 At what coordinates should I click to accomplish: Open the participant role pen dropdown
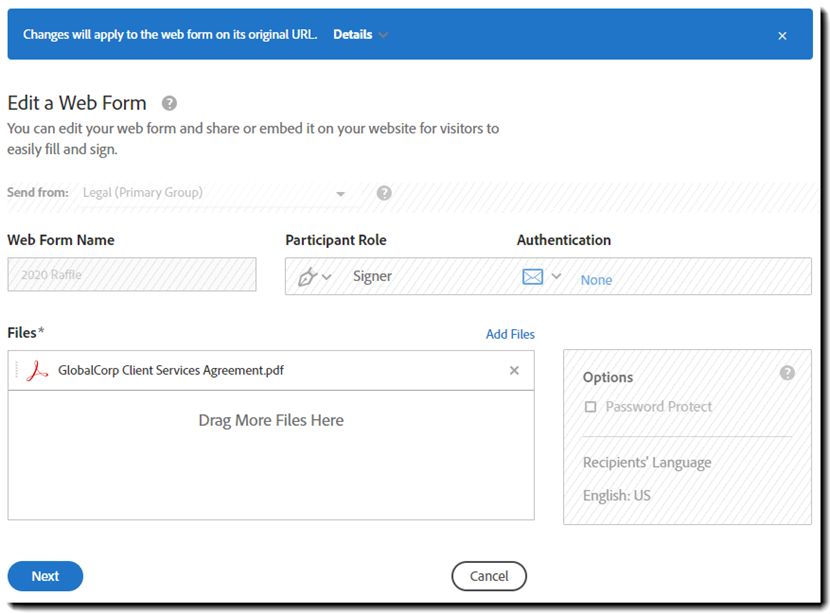pyautogui.click(x=314, y=276)
